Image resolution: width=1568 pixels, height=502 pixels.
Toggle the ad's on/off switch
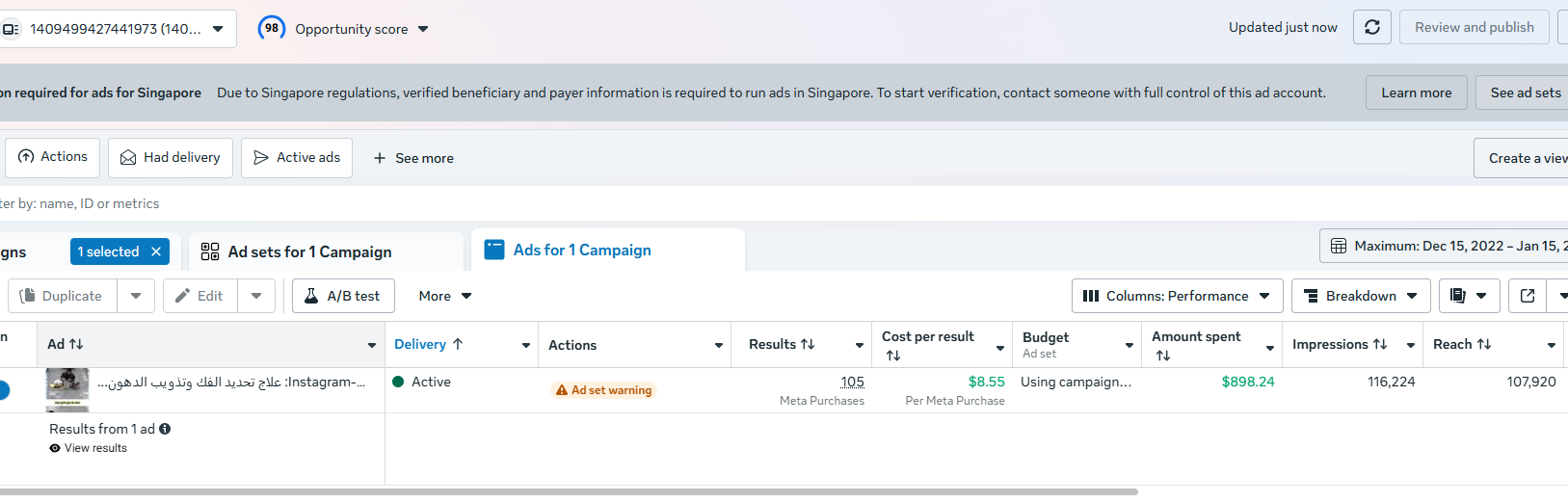coord(3,390)
